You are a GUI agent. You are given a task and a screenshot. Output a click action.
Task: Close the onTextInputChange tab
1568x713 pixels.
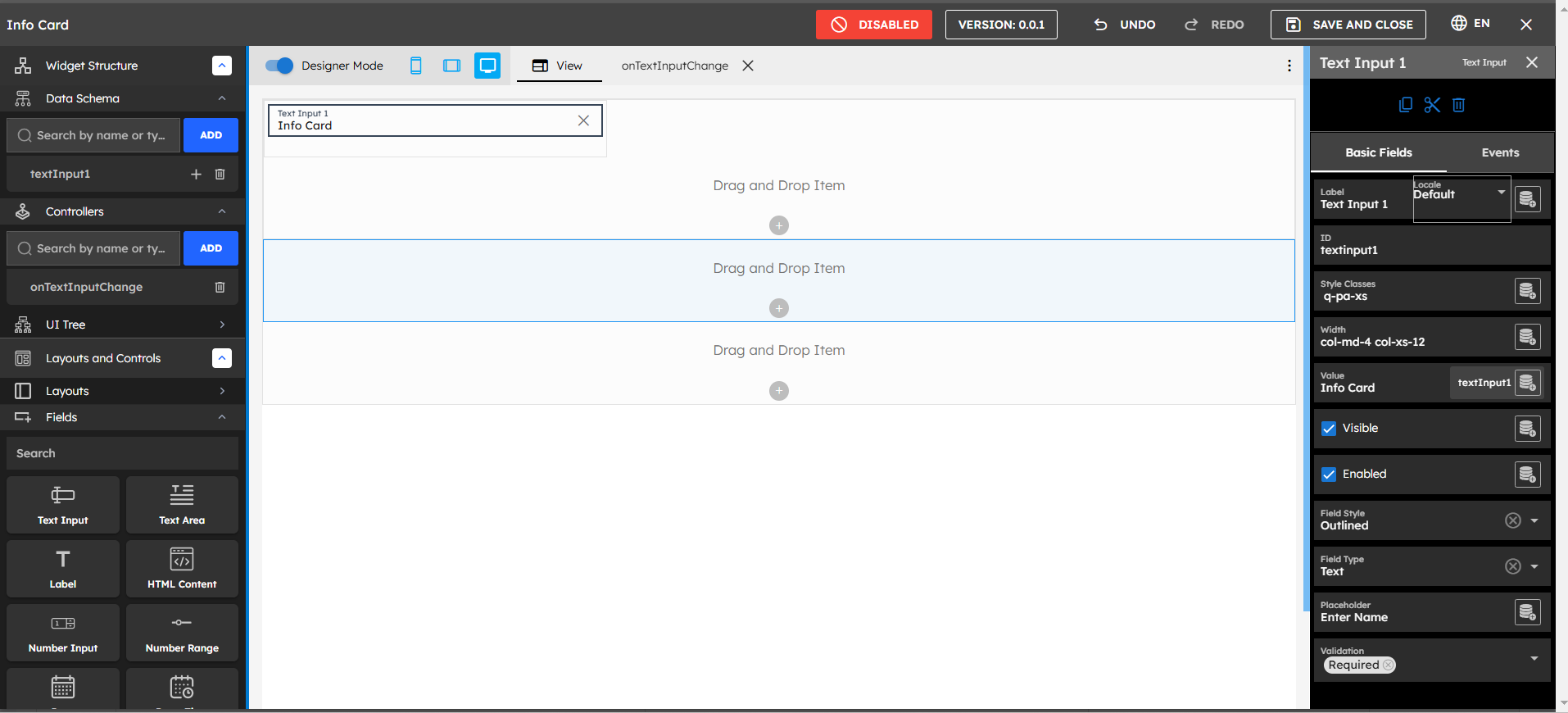[x=748, y=66]
